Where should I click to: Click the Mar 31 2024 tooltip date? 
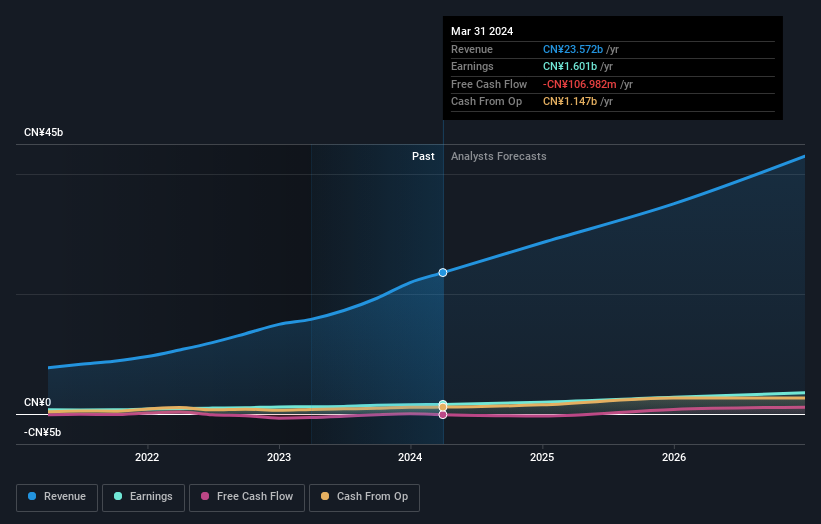point(482,31)
